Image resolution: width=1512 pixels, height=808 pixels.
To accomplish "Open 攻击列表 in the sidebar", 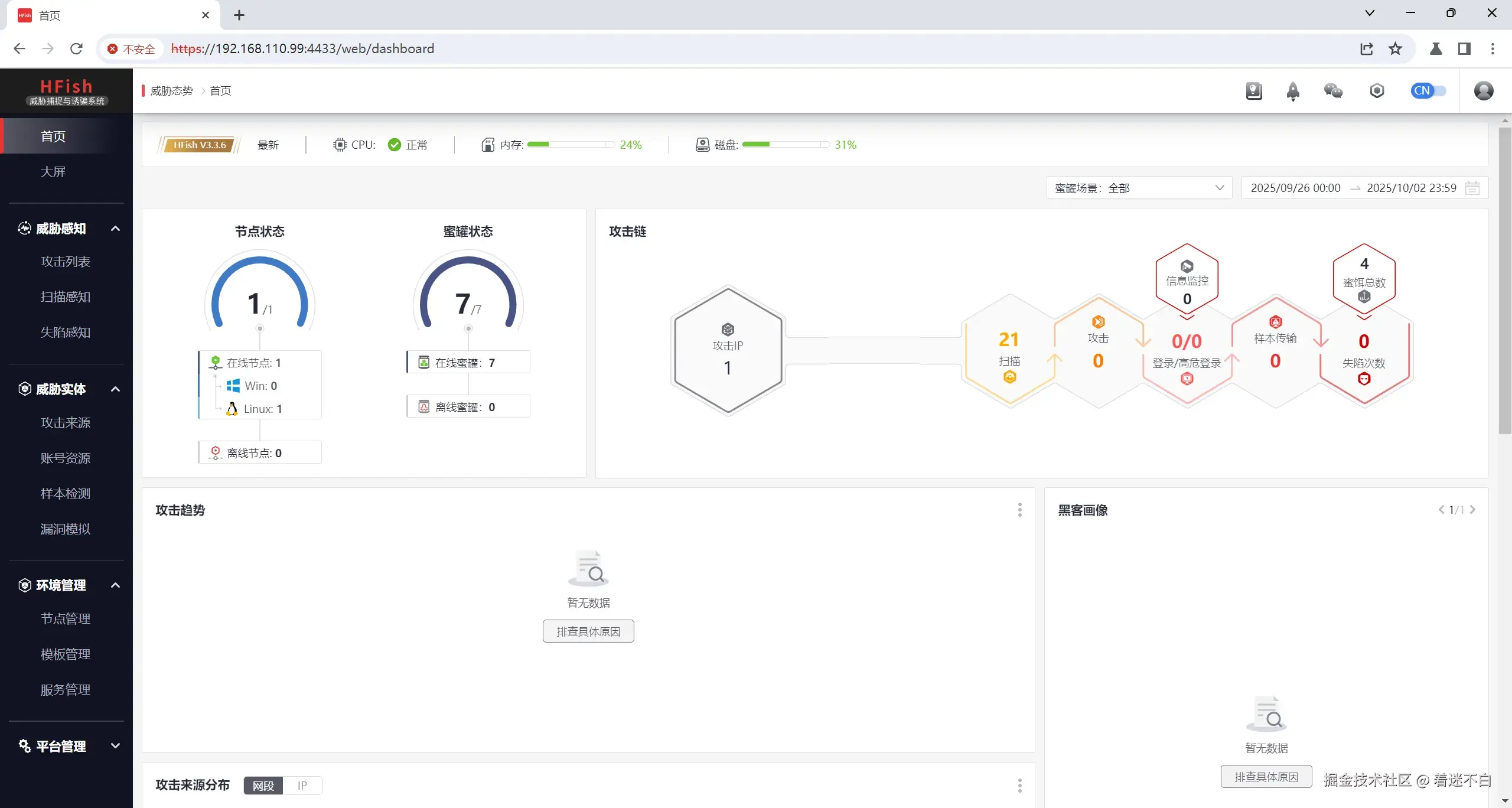I will 66,262.
